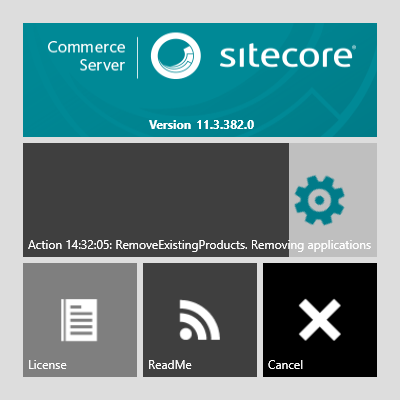The width and height of the screenshot is (400, 400).
Task: Click the Sitecore circular swirl logo
Action: point(176,56)
